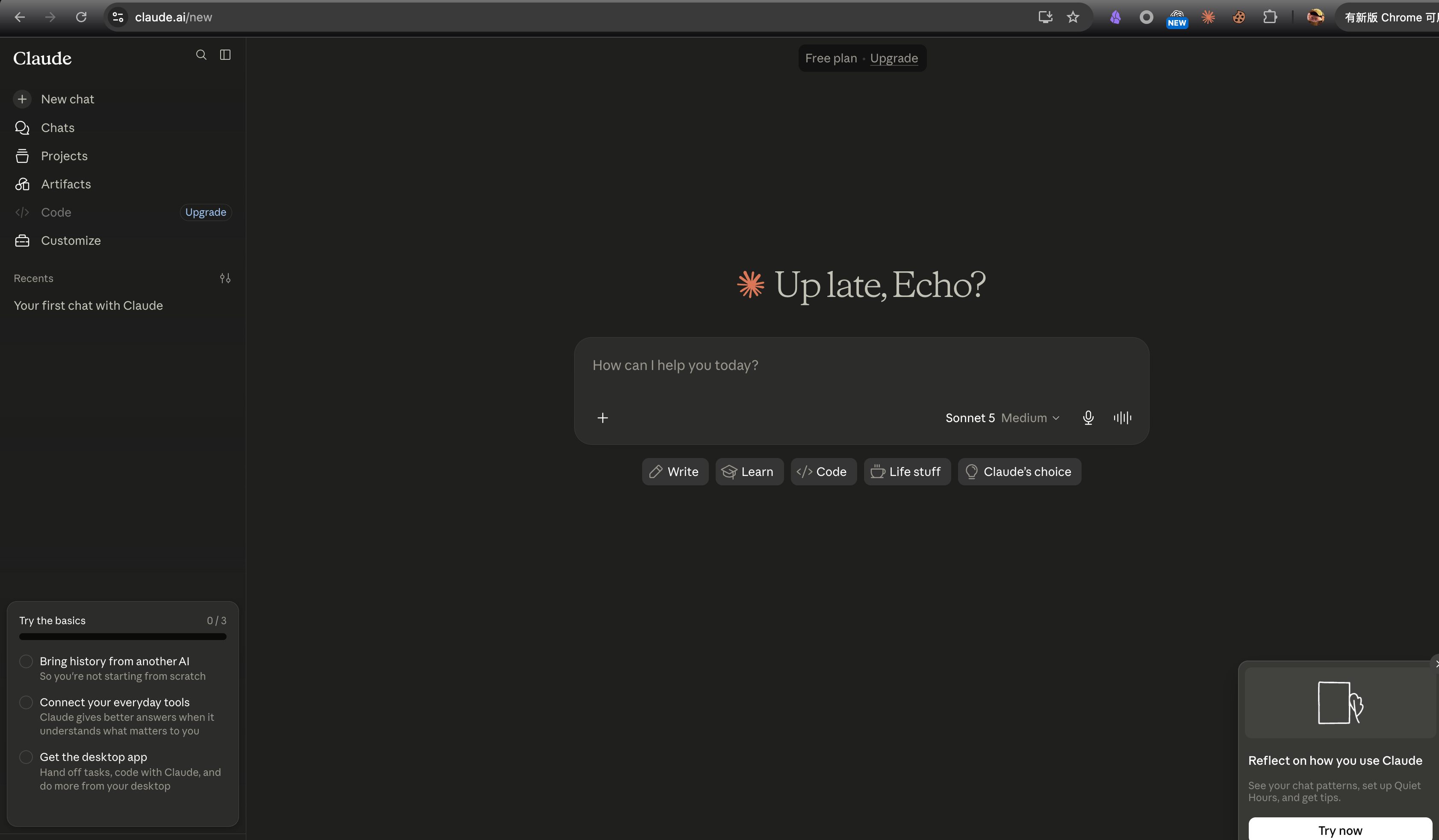Reload the page with the refresh icon

pos(81,17)
